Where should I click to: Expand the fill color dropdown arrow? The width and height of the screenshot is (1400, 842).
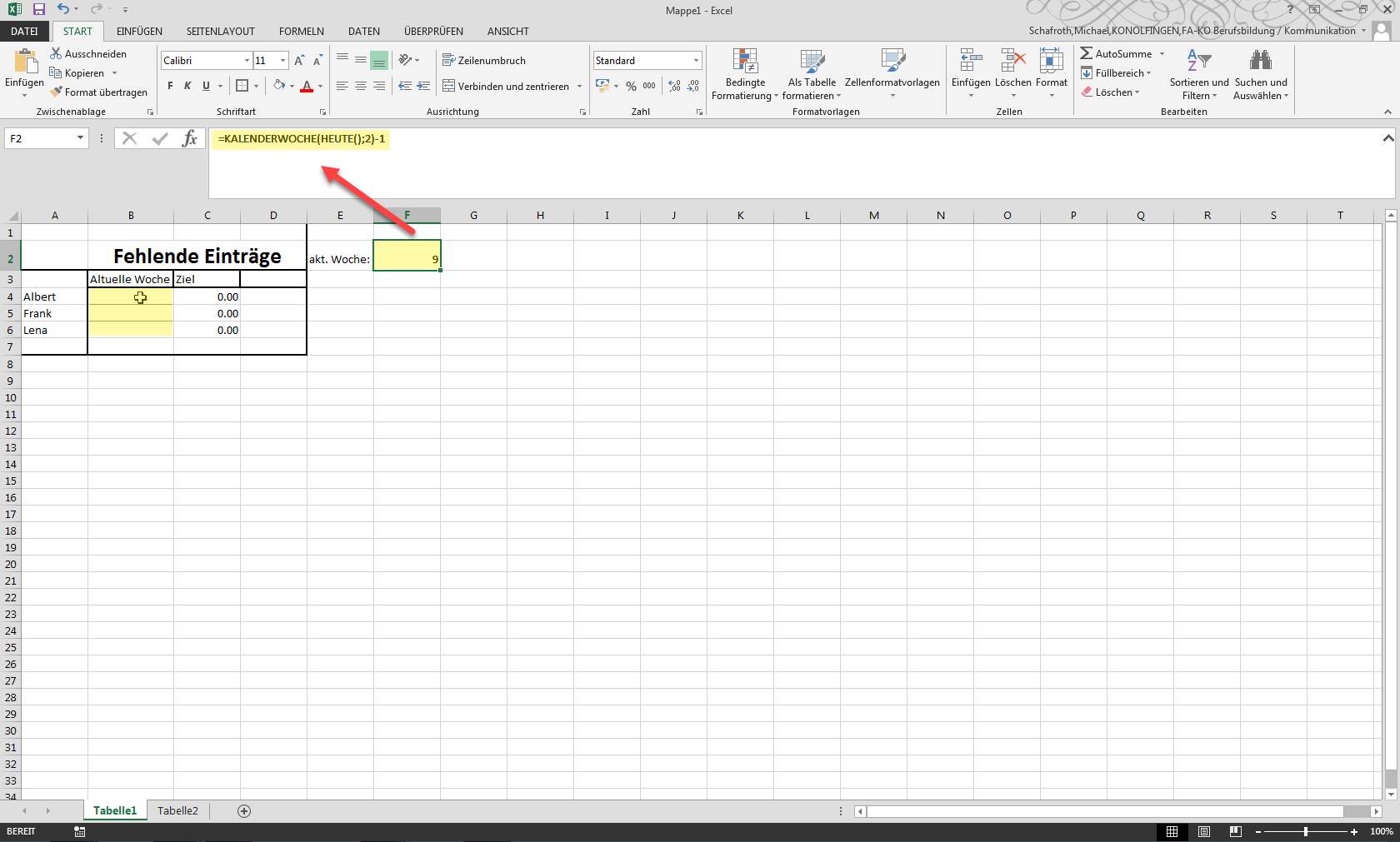click(x=292, y=86)
